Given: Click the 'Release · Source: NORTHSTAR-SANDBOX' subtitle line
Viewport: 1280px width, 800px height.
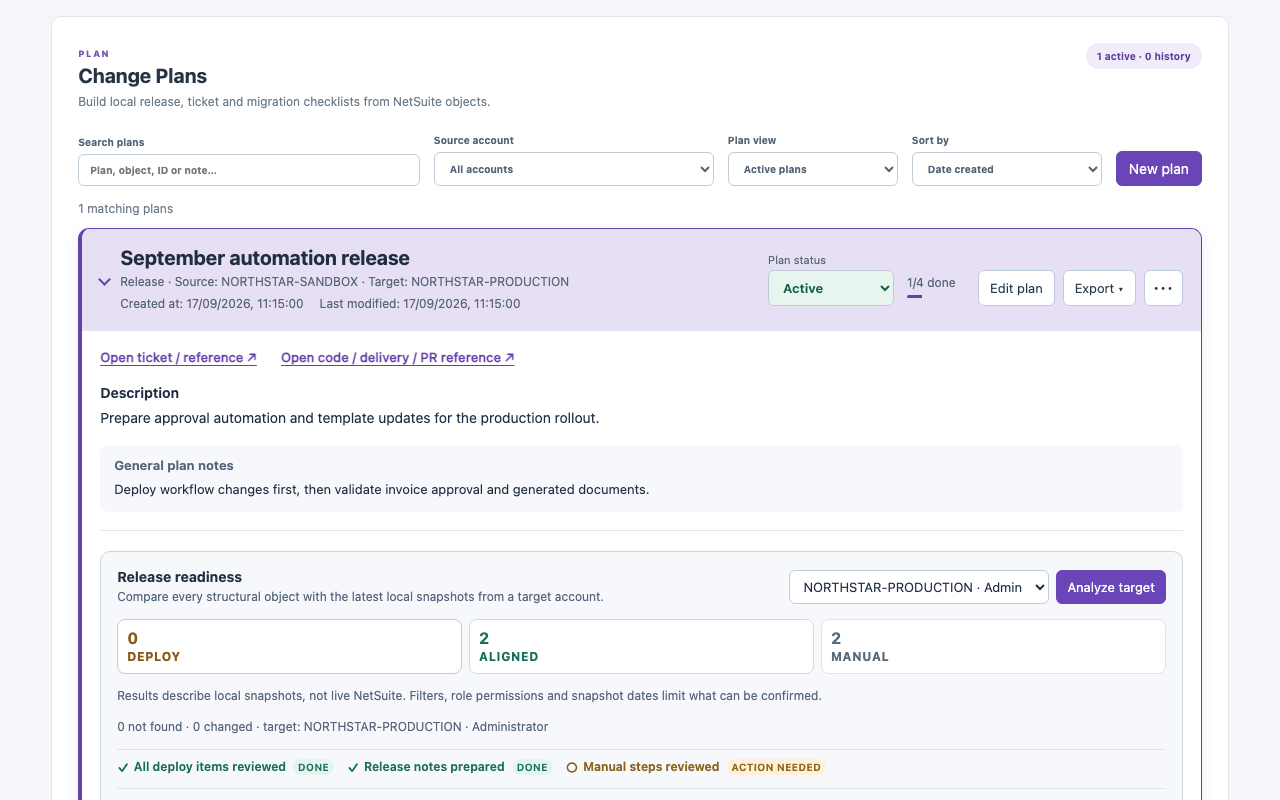Looking at the screenshot, I should (345, 282).
